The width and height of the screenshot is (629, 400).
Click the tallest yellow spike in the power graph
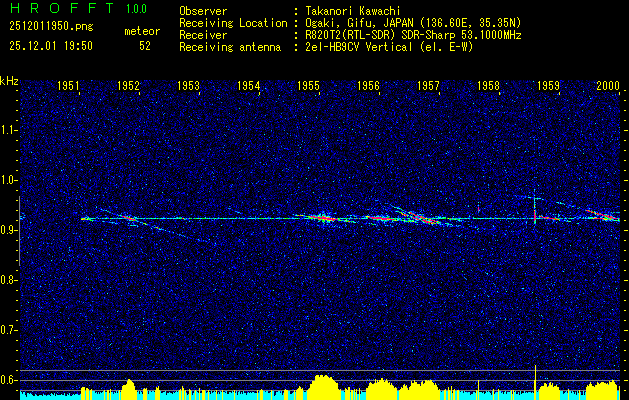coord(535,381)
